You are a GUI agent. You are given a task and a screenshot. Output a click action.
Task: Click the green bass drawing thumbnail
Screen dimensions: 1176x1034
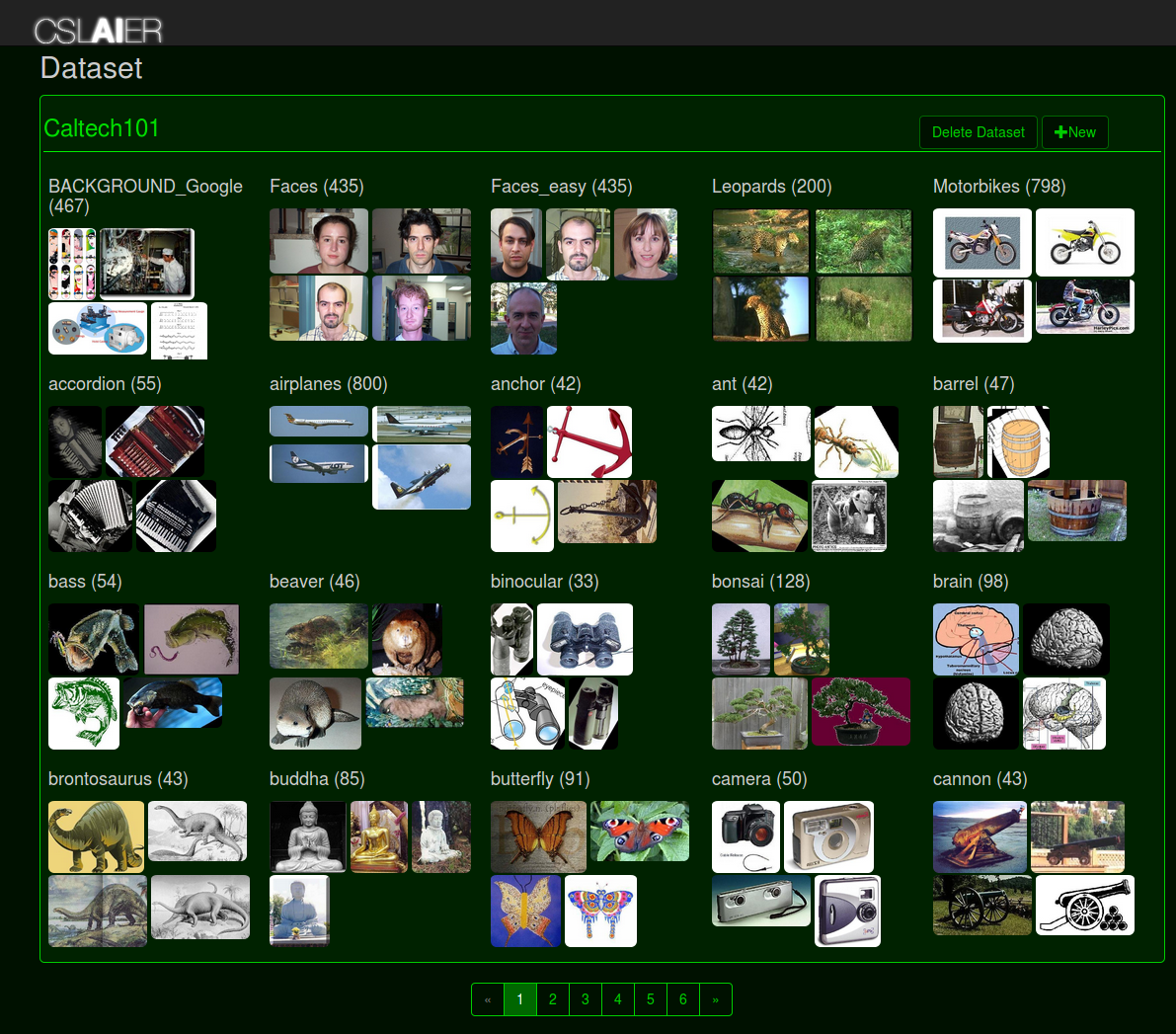coord(84,714)
